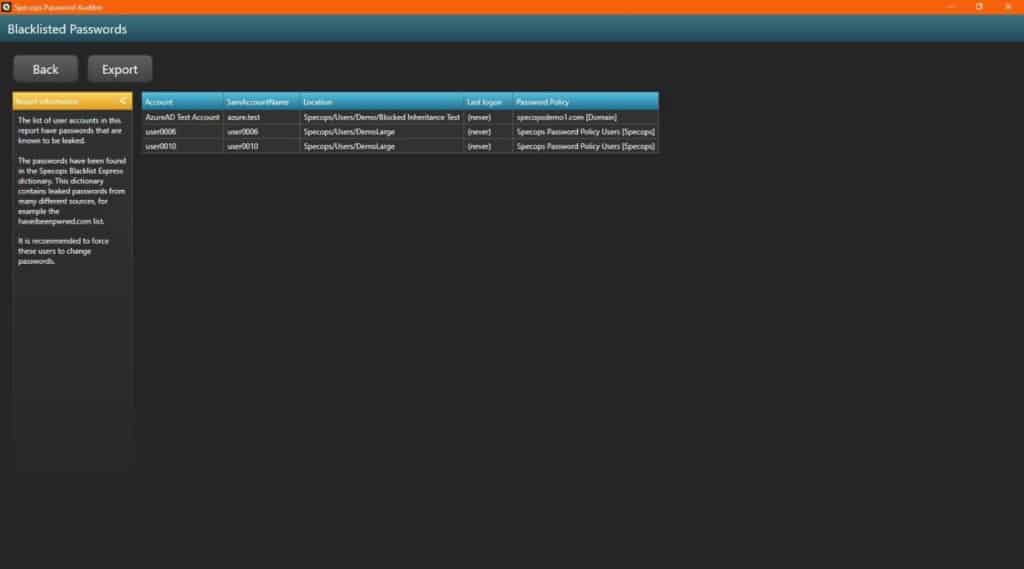The height and width of the screenshot is (569, 1024).
Task: Sort by the Password Policy column header
Action: [x=586, y=102]
